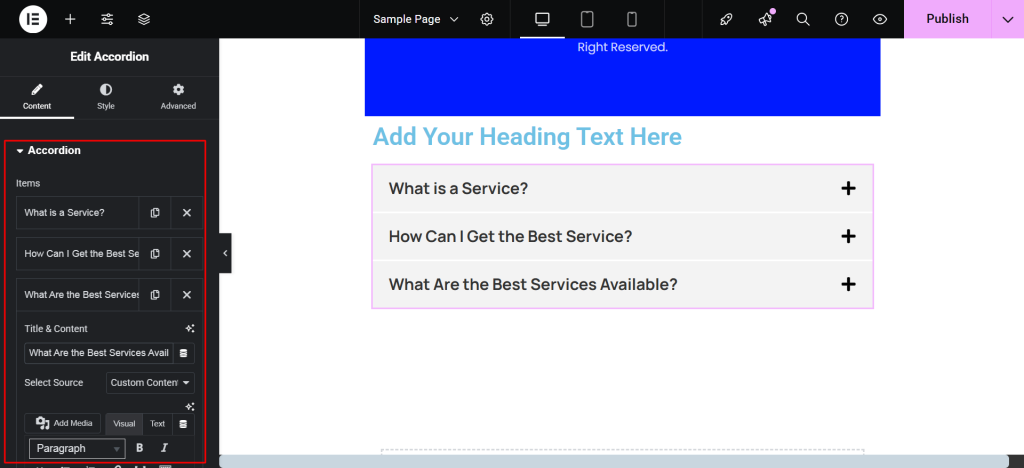Open the Finder search icon
Screen dimensions: 1024x468
[x=803, y=19]
